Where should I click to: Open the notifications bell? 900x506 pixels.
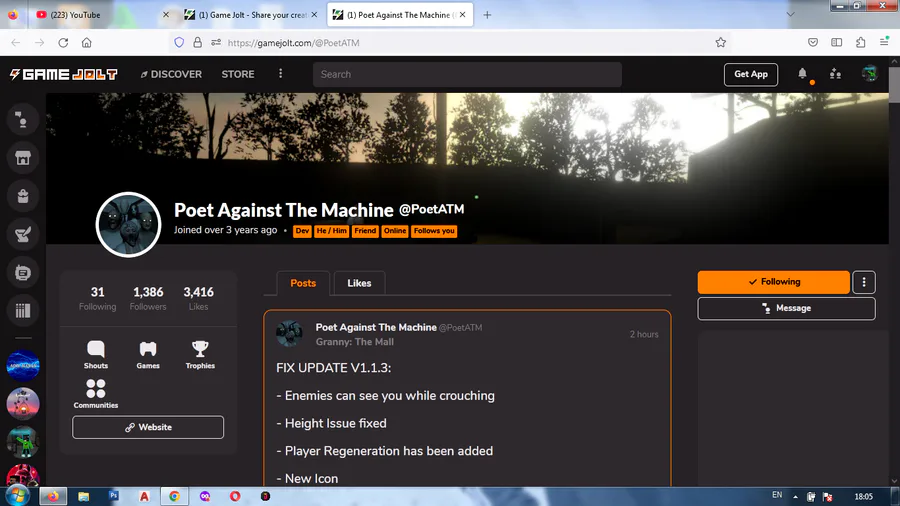802,73
